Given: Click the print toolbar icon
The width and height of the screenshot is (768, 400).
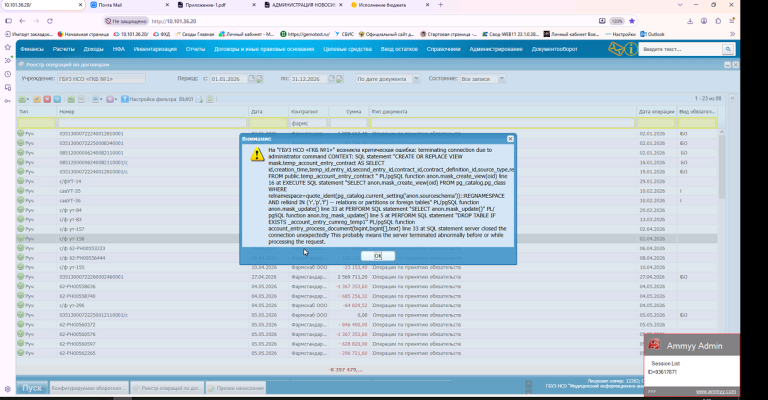Looking at the screenshot, I should [96, 99].
